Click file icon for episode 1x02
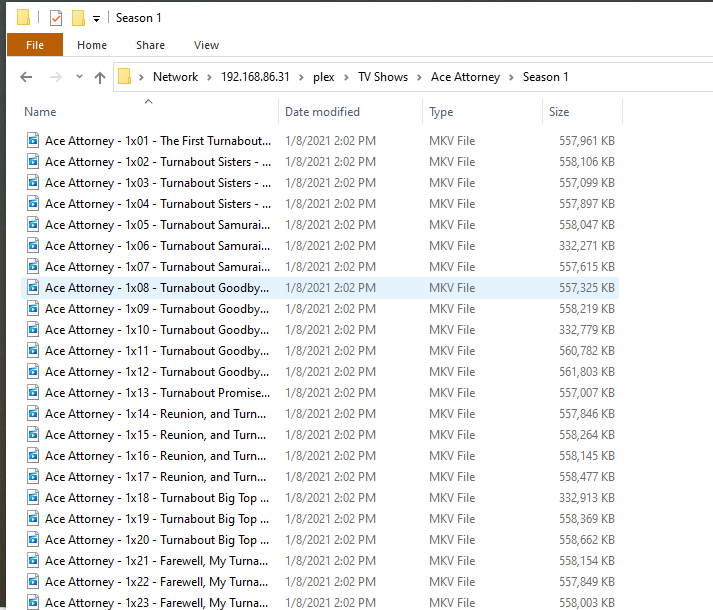713x610 pixels. (x=33, y=161)
